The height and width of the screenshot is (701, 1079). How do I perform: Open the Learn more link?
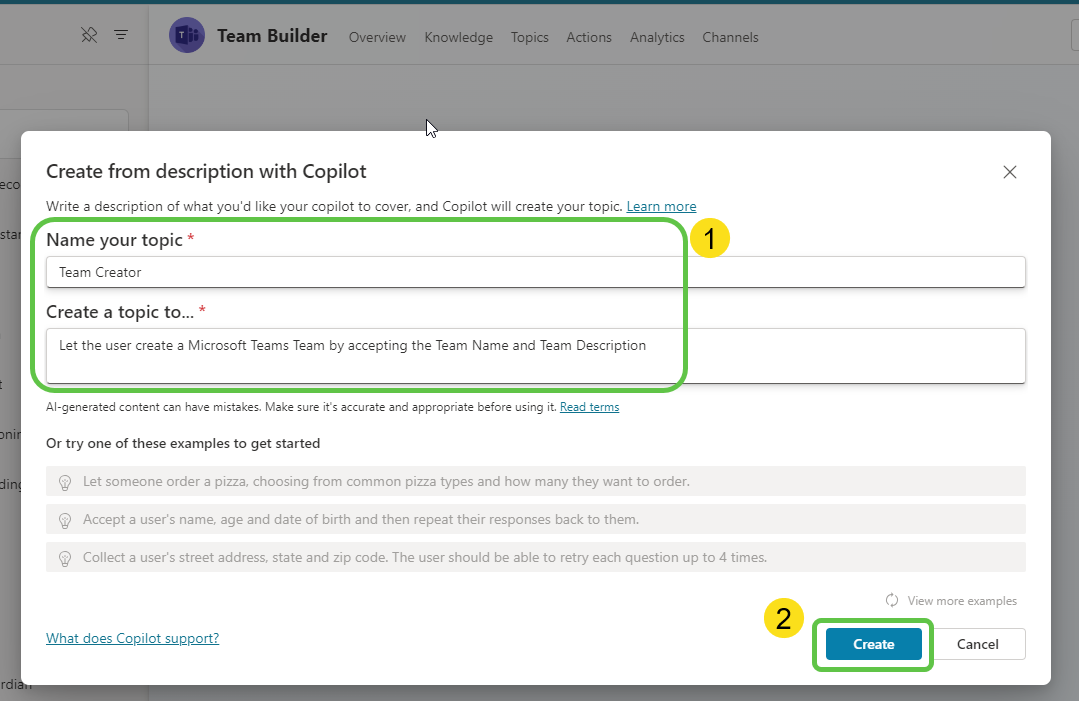point(661,206)
